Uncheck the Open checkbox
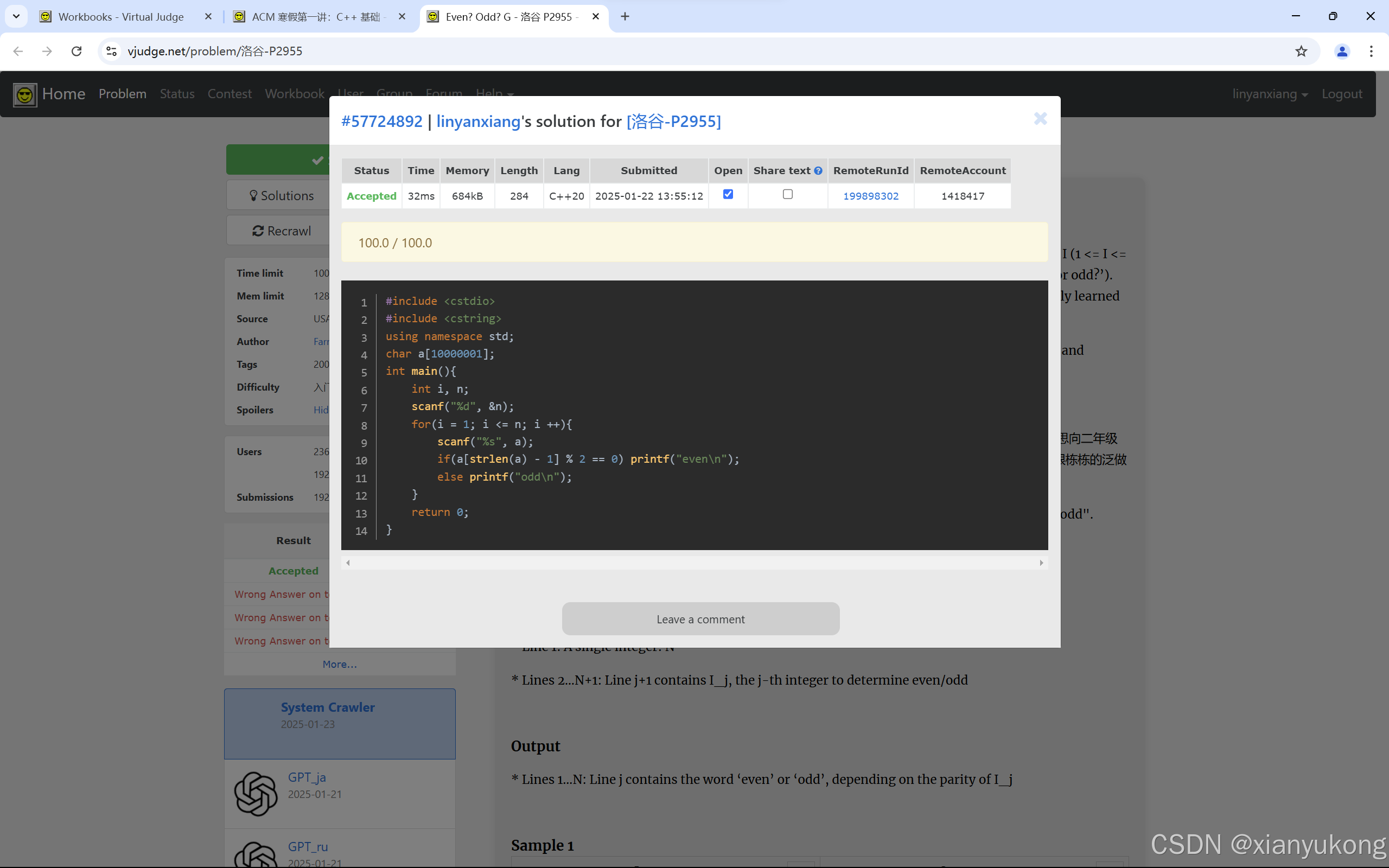Viewport: 1389px width, 868px height. point(728,194)
